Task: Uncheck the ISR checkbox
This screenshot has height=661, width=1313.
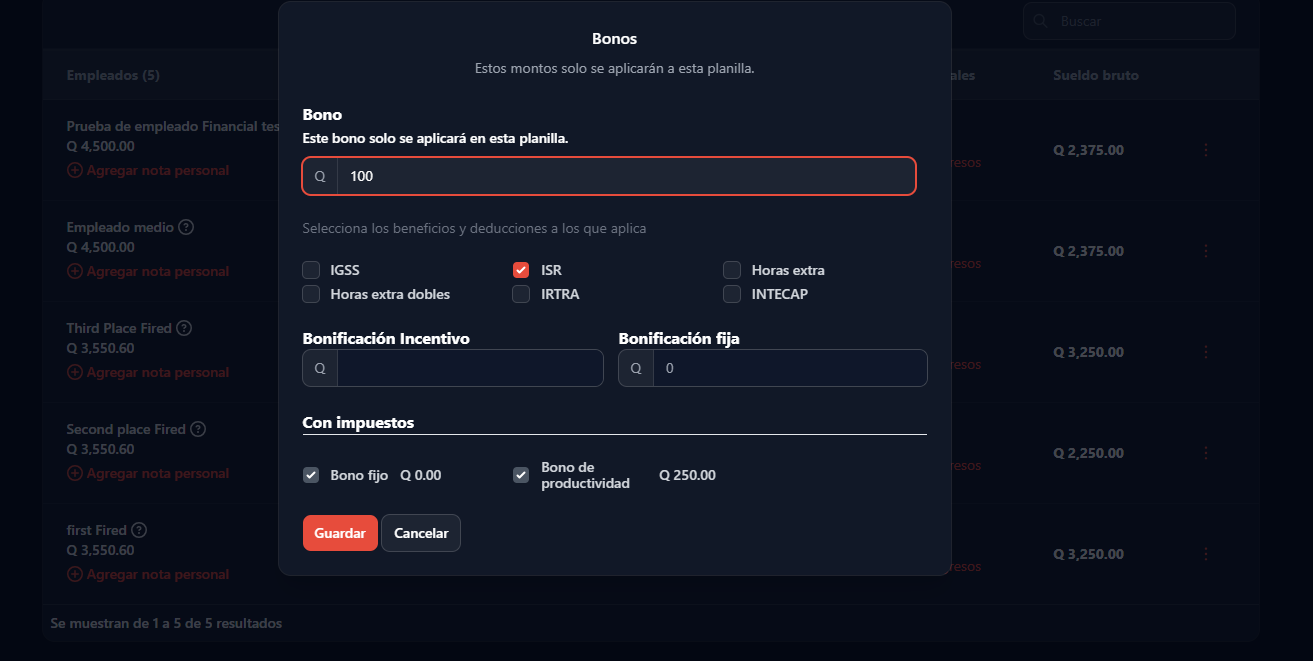Action: 521,270
